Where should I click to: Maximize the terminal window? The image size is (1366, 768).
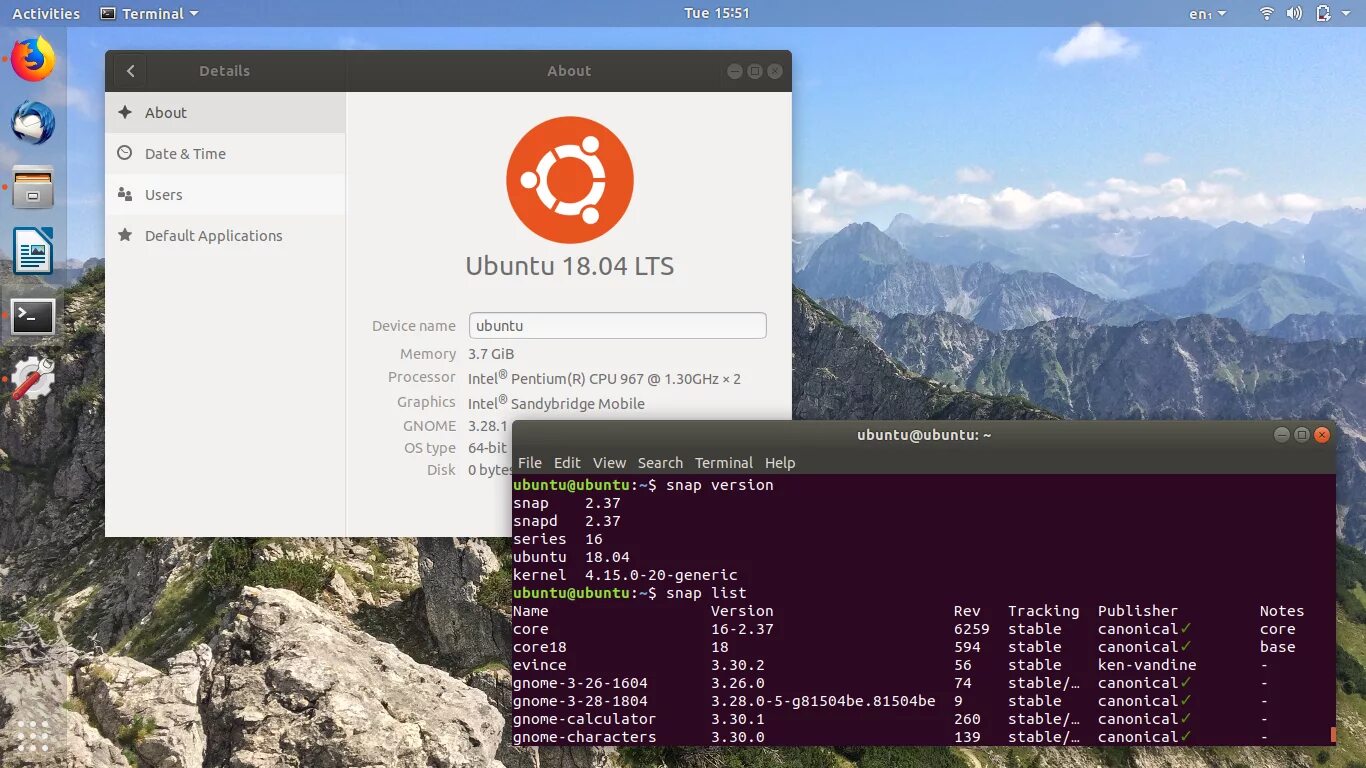[1302, 435]
